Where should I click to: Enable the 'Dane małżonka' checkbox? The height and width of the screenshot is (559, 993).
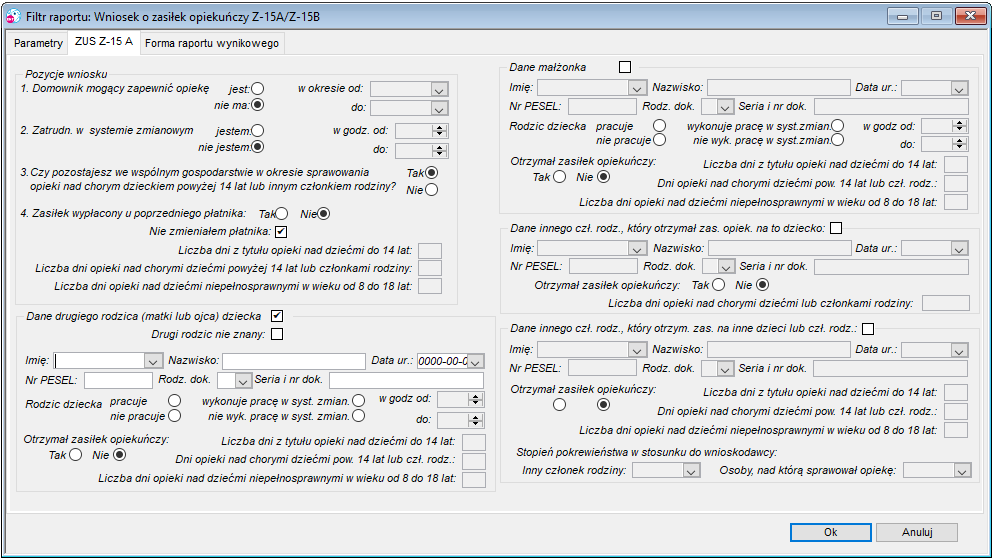(625, 66)
